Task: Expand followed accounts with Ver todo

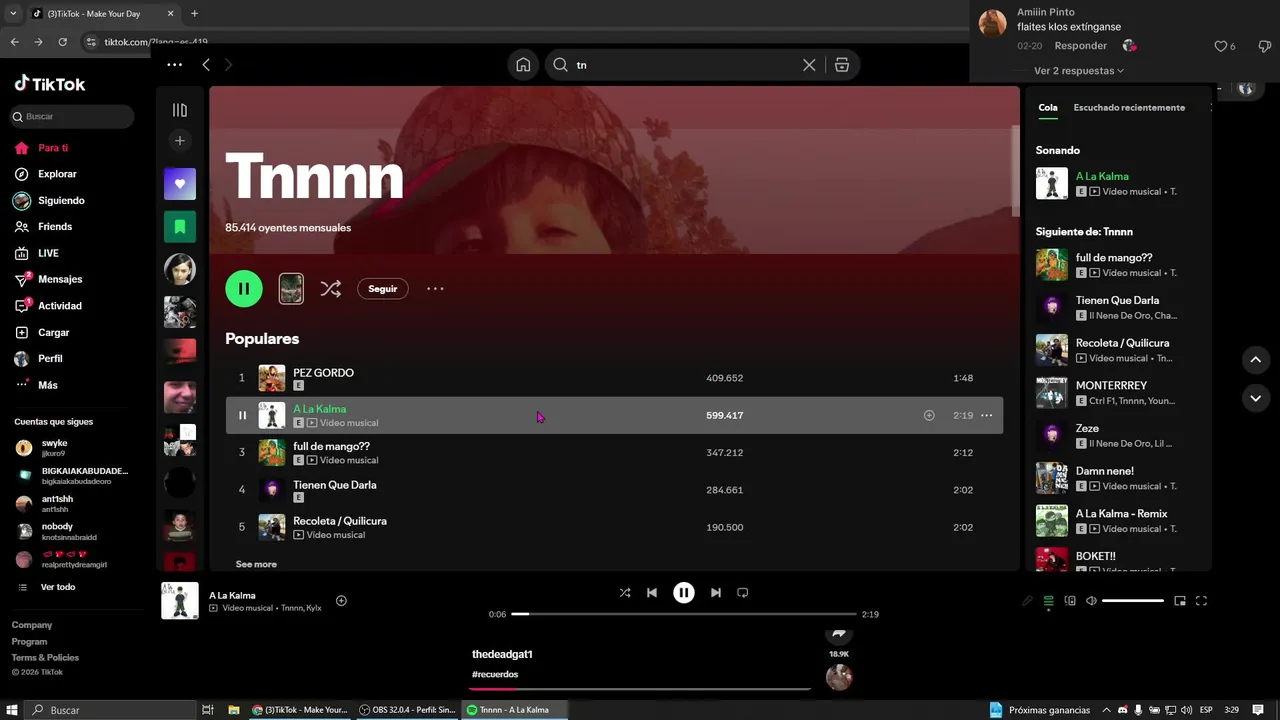Action: pyautogui.click(x=57, y=587)
